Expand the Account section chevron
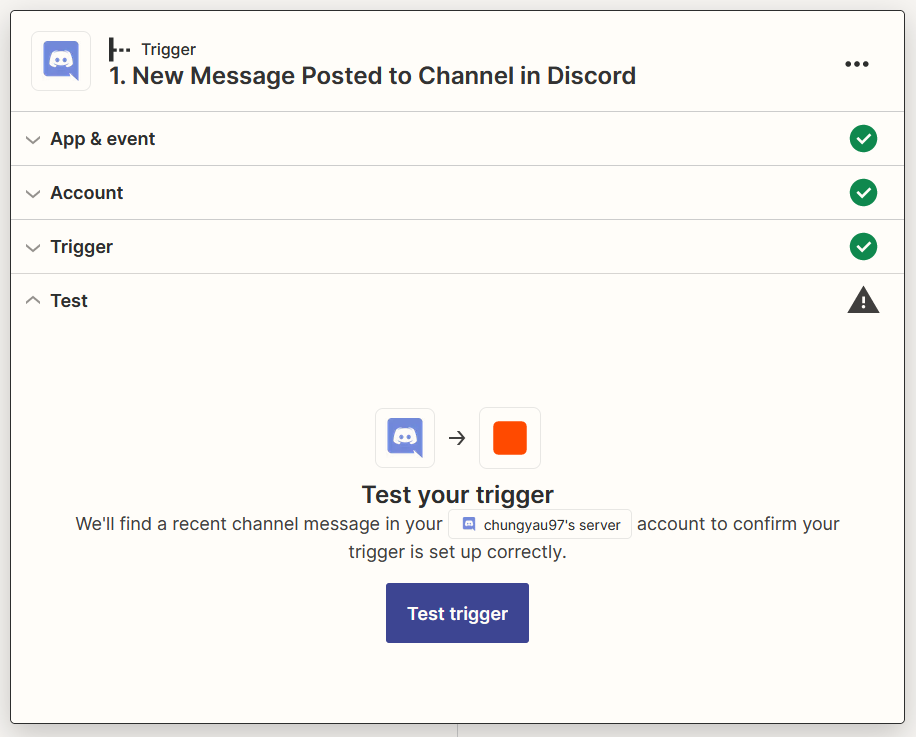916x737 pixels. 33,194
